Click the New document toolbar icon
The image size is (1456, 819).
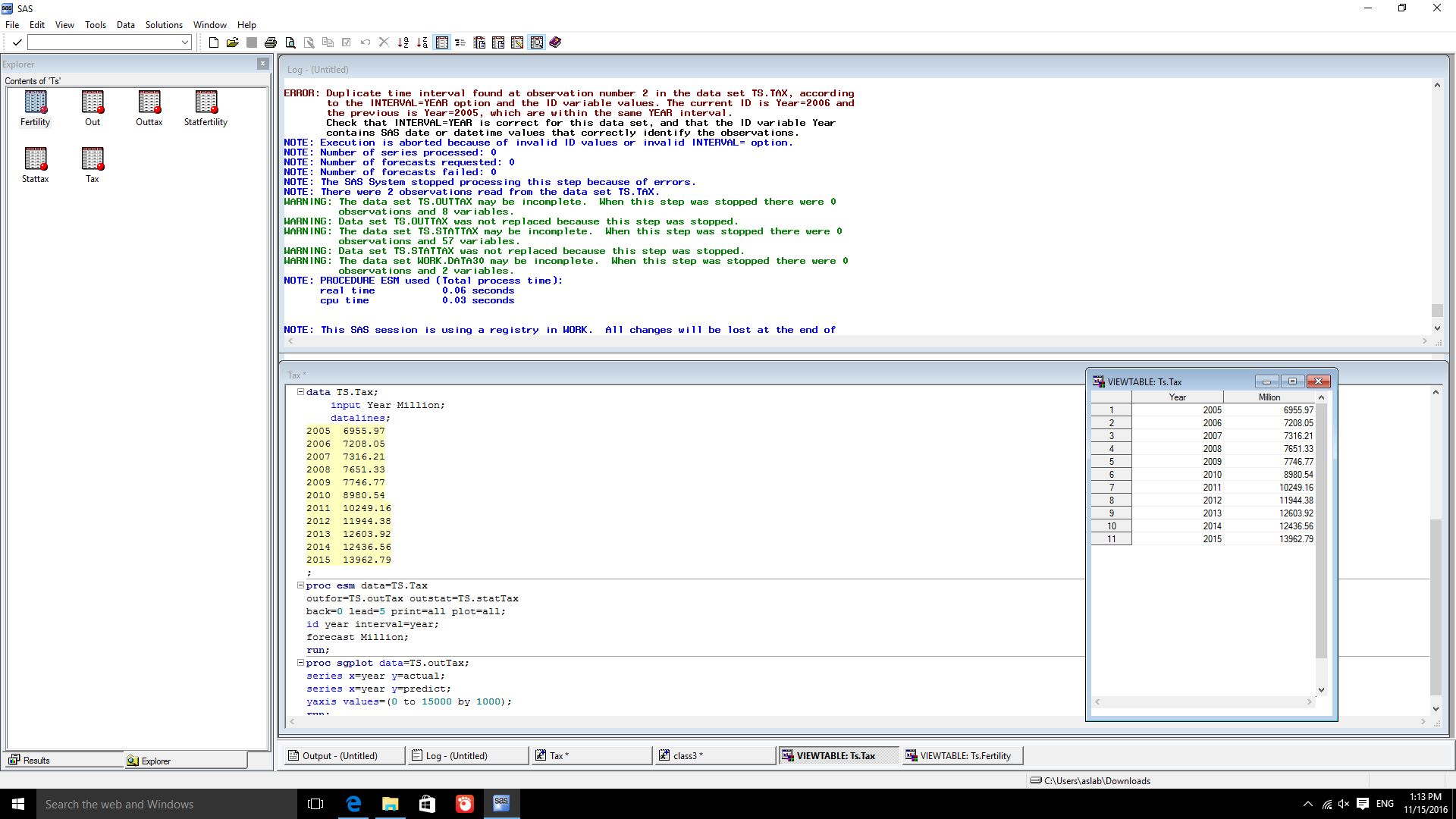(x=214, y=42)
